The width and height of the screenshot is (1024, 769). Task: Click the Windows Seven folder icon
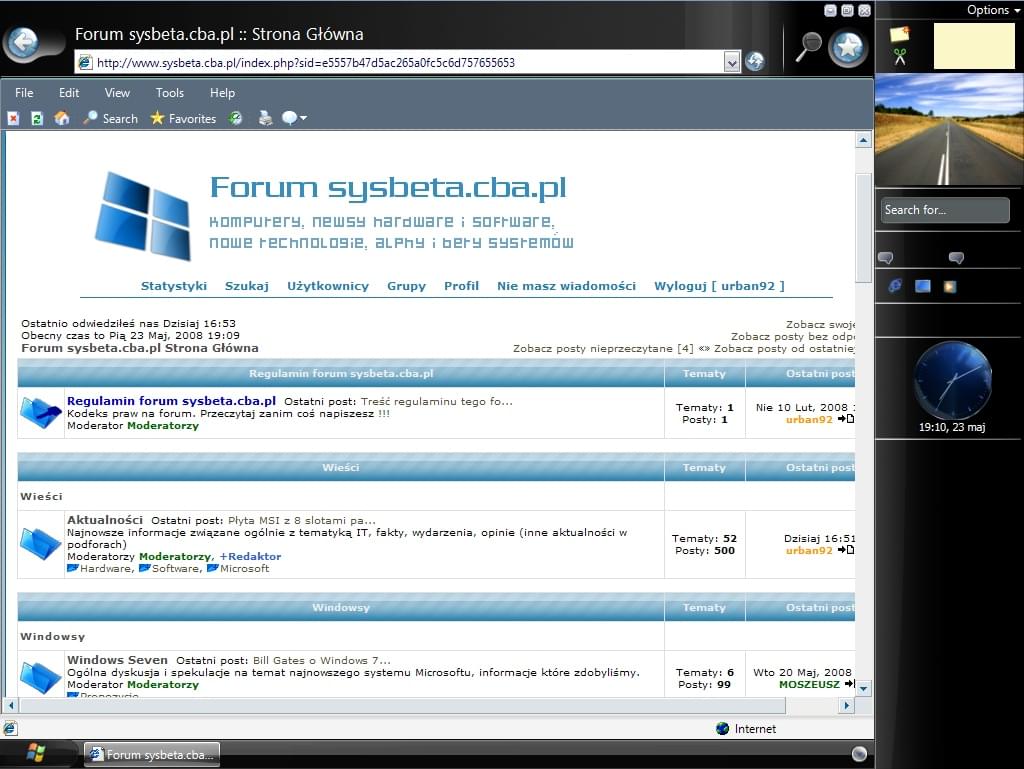[x=40, y=677]
